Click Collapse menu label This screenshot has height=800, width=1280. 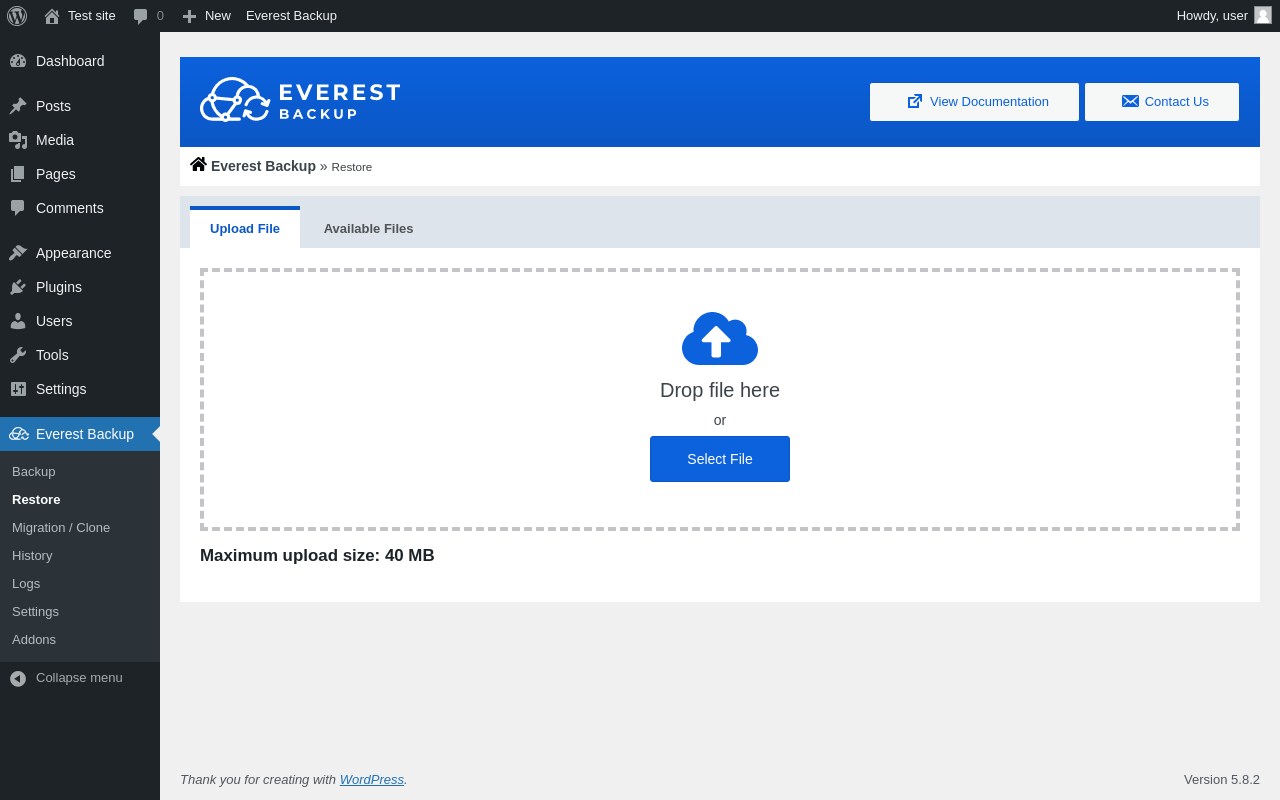(79, 678)
